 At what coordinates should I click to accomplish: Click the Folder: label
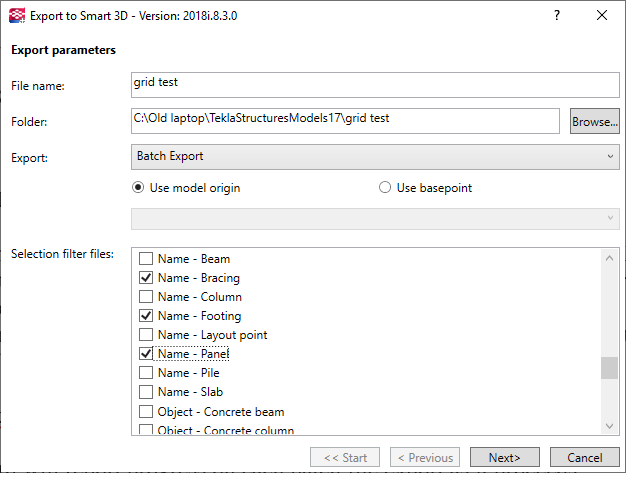click(x=29, y=122)
